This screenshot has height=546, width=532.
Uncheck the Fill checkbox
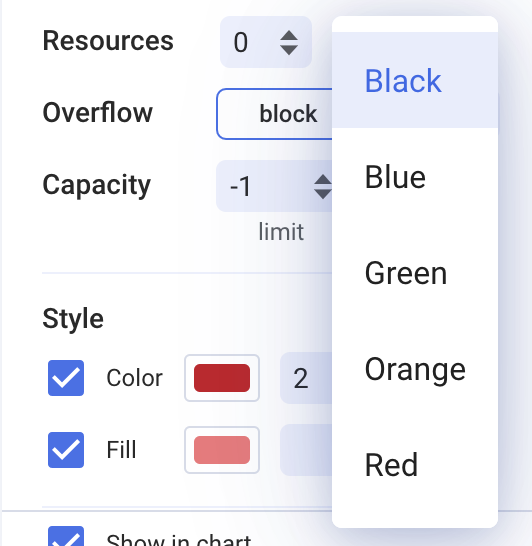pos(66,450)
